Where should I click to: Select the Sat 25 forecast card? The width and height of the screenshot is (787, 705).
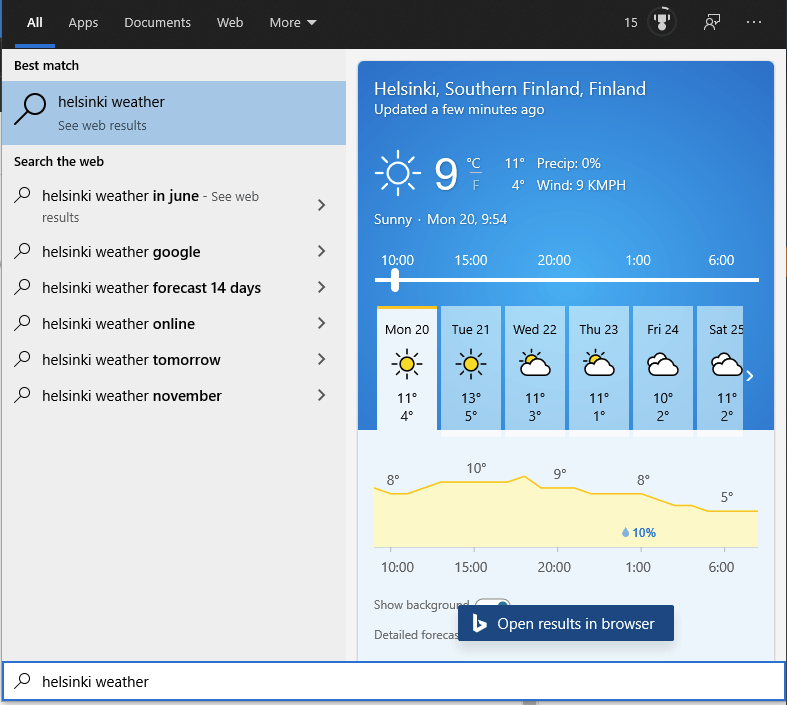(720, 369)
